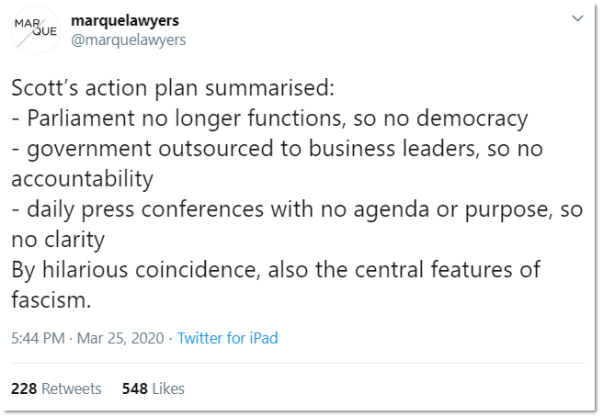Image resolution: width=600 pixels, height=416 pixels.
Task: View the 228 Retweets list
Action: (x=58, y=388)
